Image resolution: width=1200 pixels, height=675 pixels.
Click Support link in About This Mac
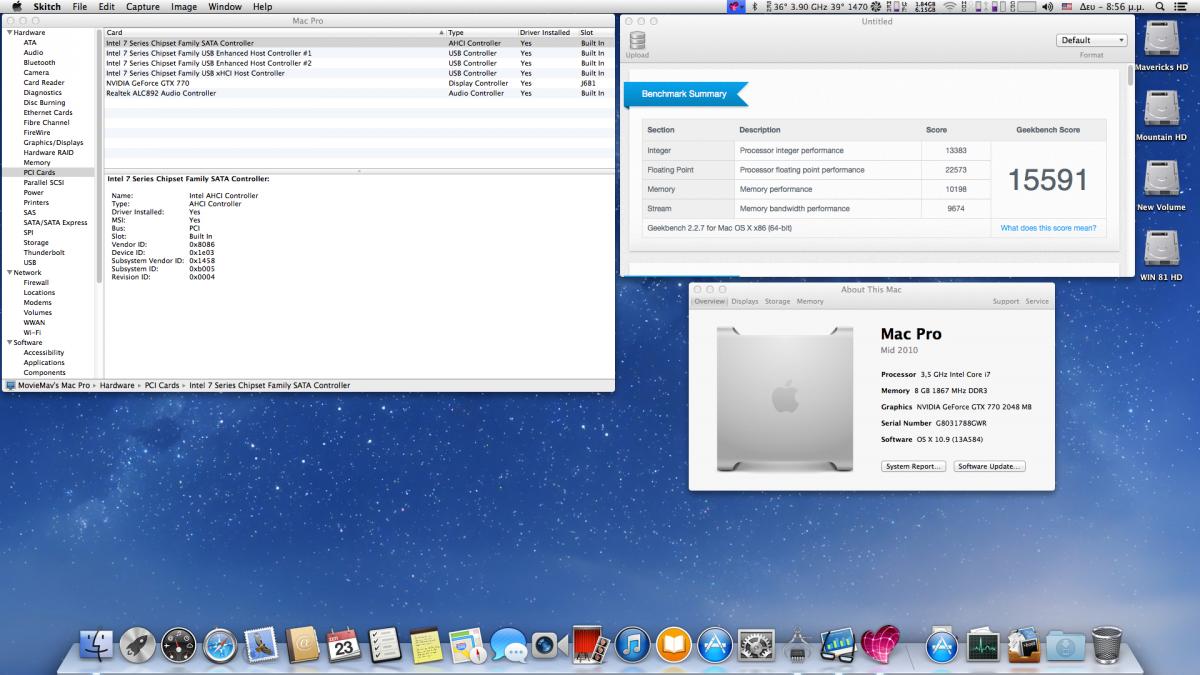point(1006,301)
